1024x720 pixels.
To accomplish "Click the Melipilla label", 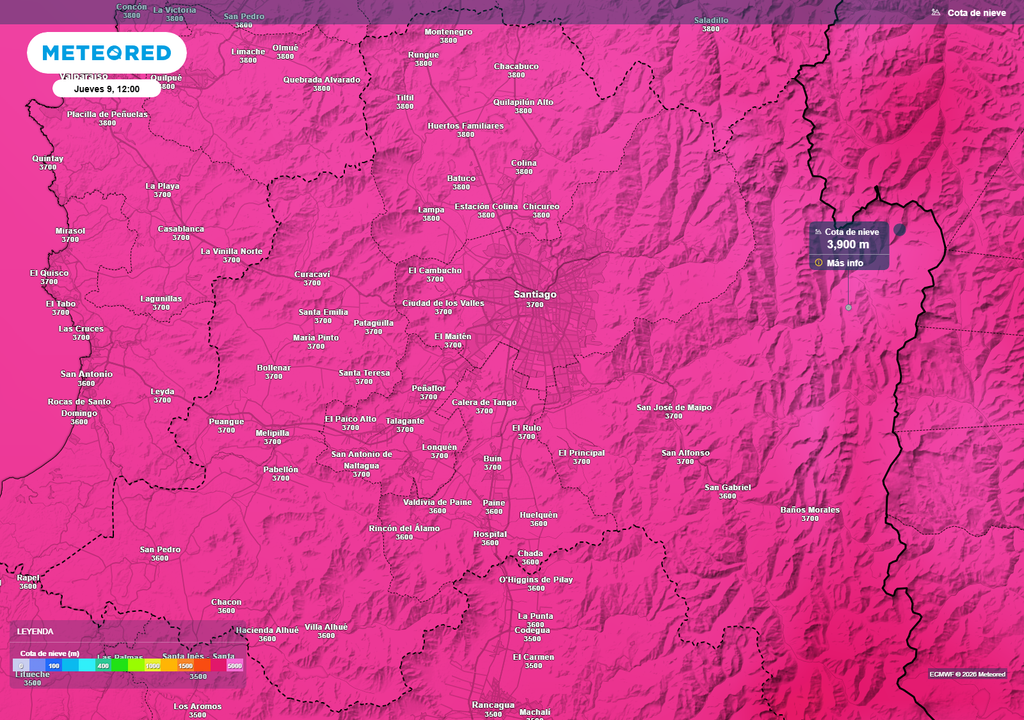I will [272, 433].
